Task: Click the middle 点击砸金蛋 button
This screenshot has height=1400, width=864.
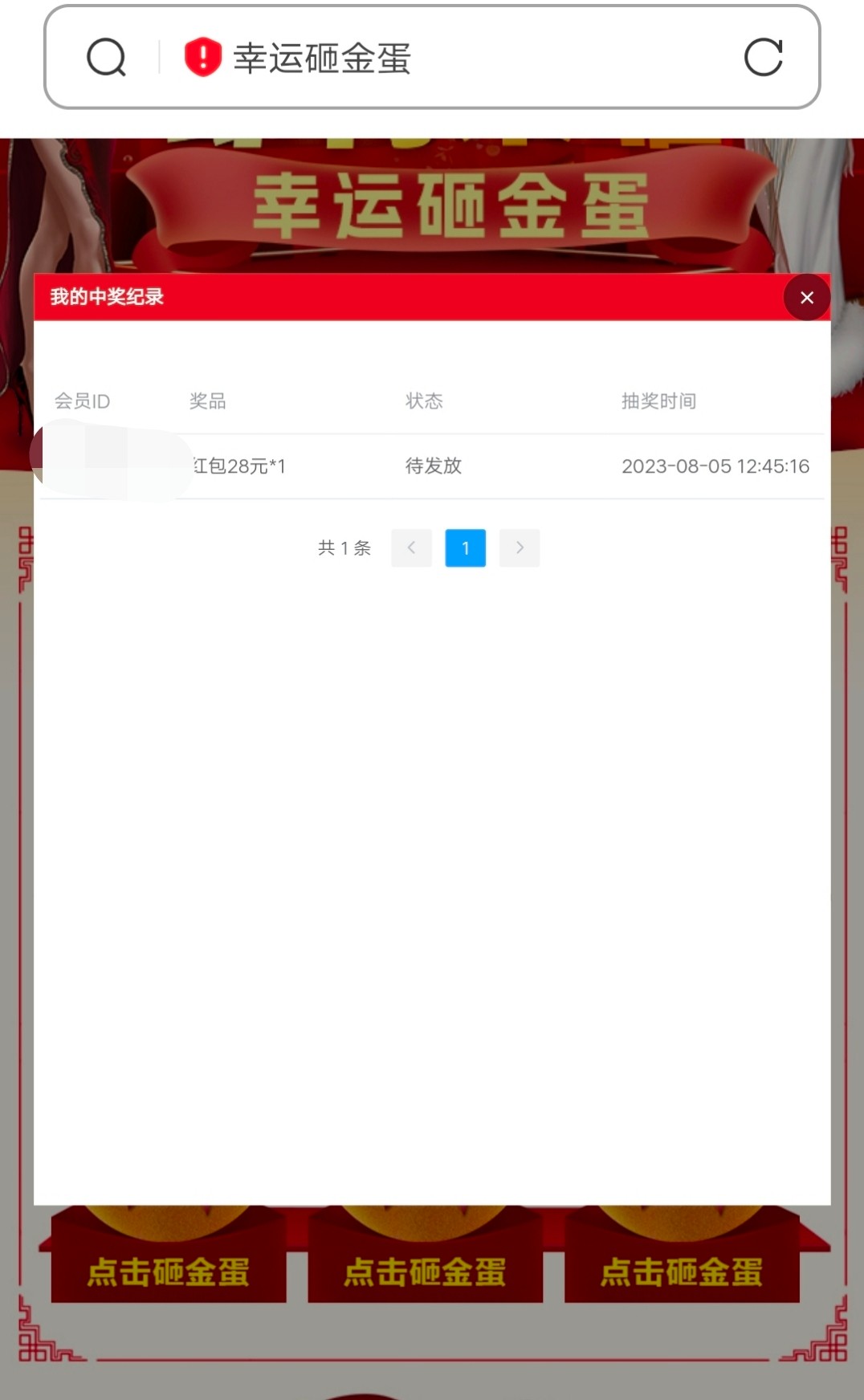Action: click(x=425, y=1272)
